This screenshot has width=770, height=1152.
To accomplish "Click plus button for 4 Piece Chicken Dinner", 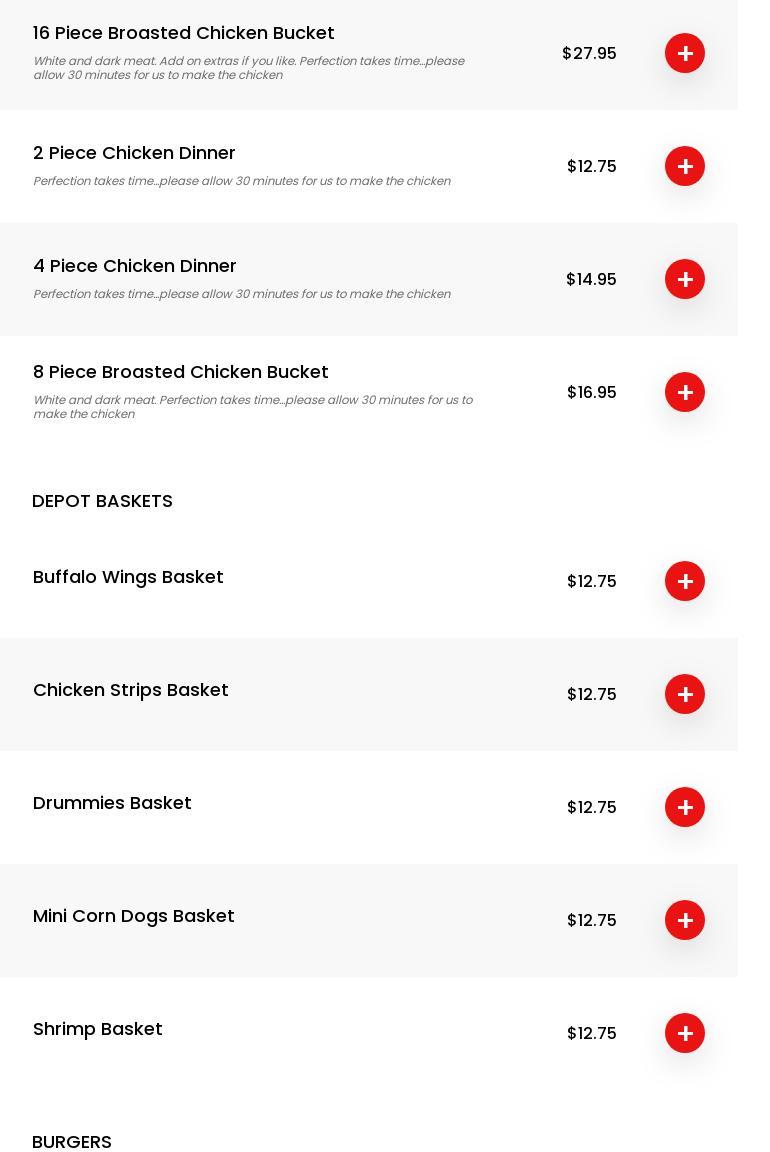I will pos(685,279).
